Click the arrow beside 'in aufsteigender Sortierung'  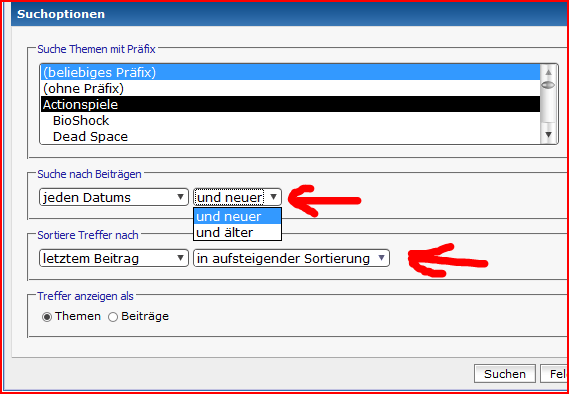pos(381,258)
